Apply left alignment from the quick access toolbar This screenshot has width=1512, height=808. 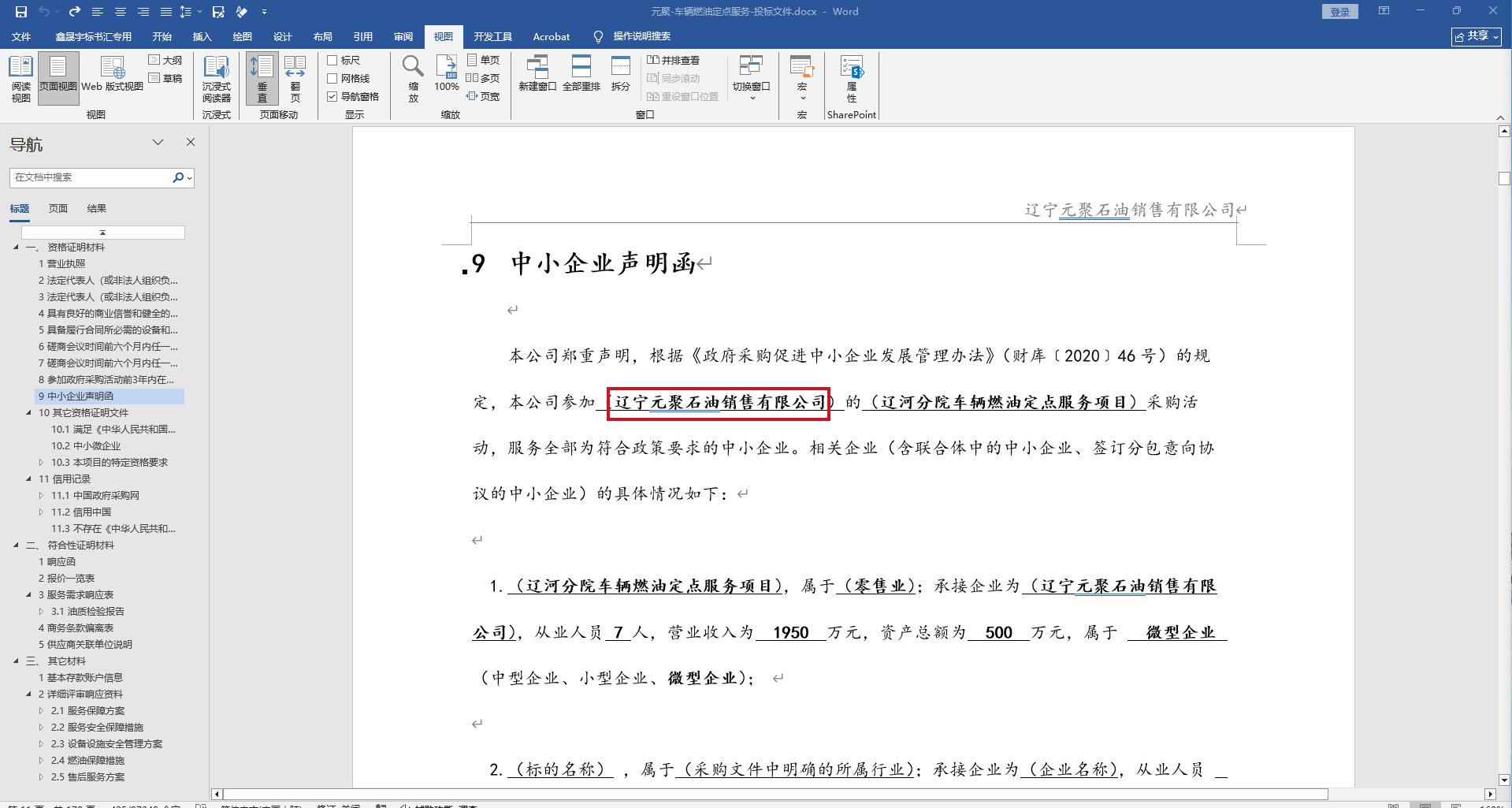click(98, 12)
